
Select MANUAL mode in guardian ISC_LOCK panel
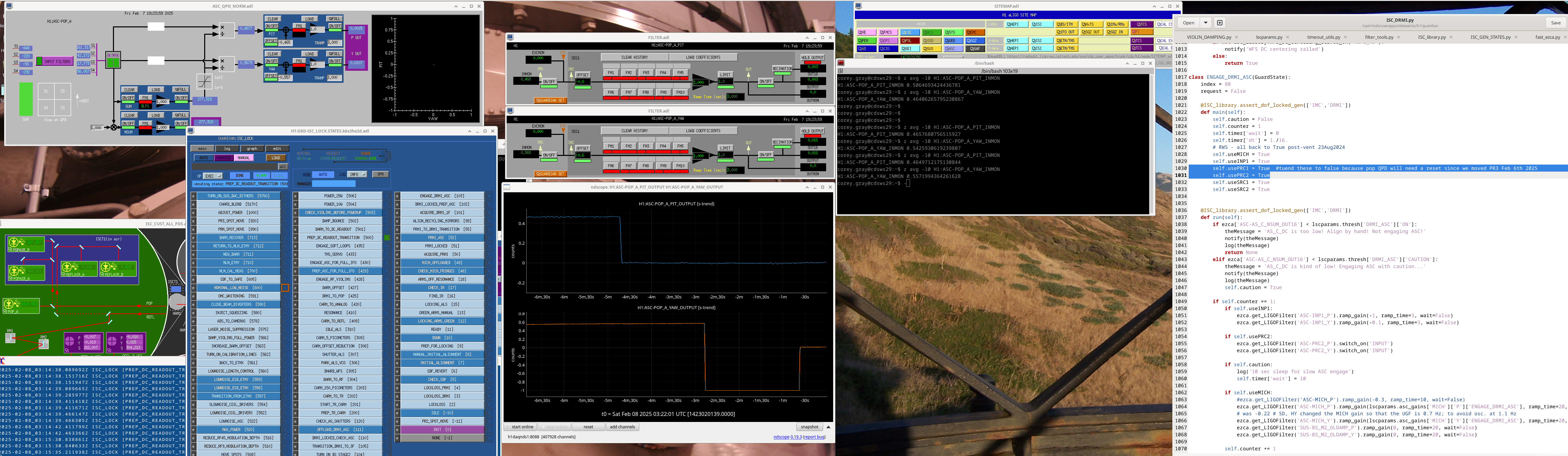point(244,158)
